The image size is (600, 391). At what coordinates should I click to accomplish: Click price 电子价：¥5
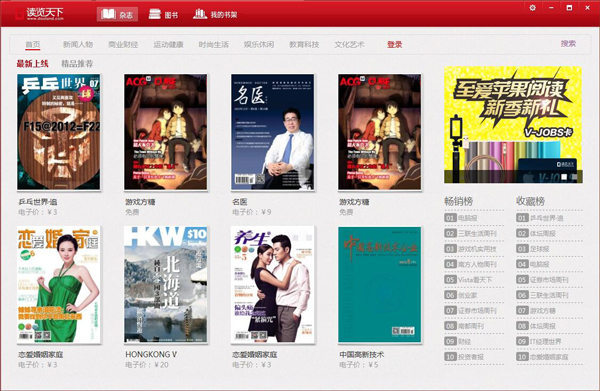point(359,365)
